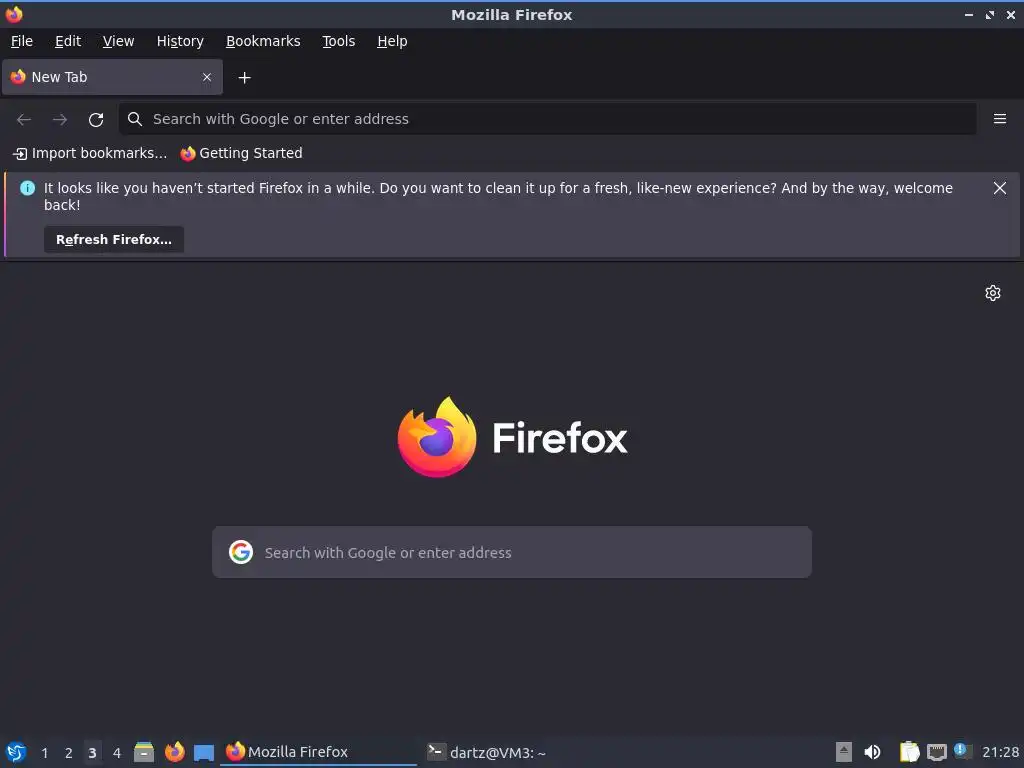Launch Firefox from taskbar quick launch
1024x768 pixels.
(174, 752)
